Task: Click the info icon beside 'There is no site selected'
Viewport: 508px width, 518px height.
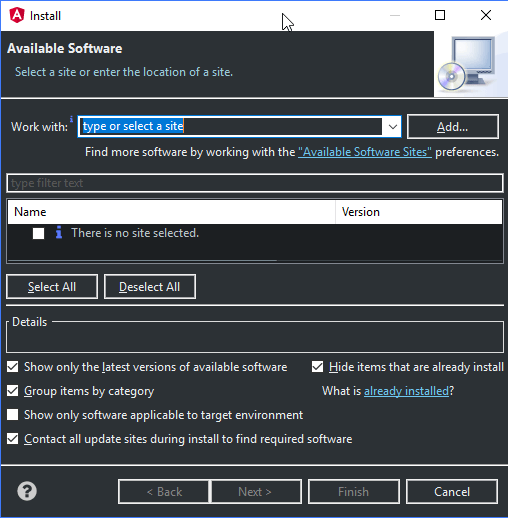Action: click(x=59, y=232)
